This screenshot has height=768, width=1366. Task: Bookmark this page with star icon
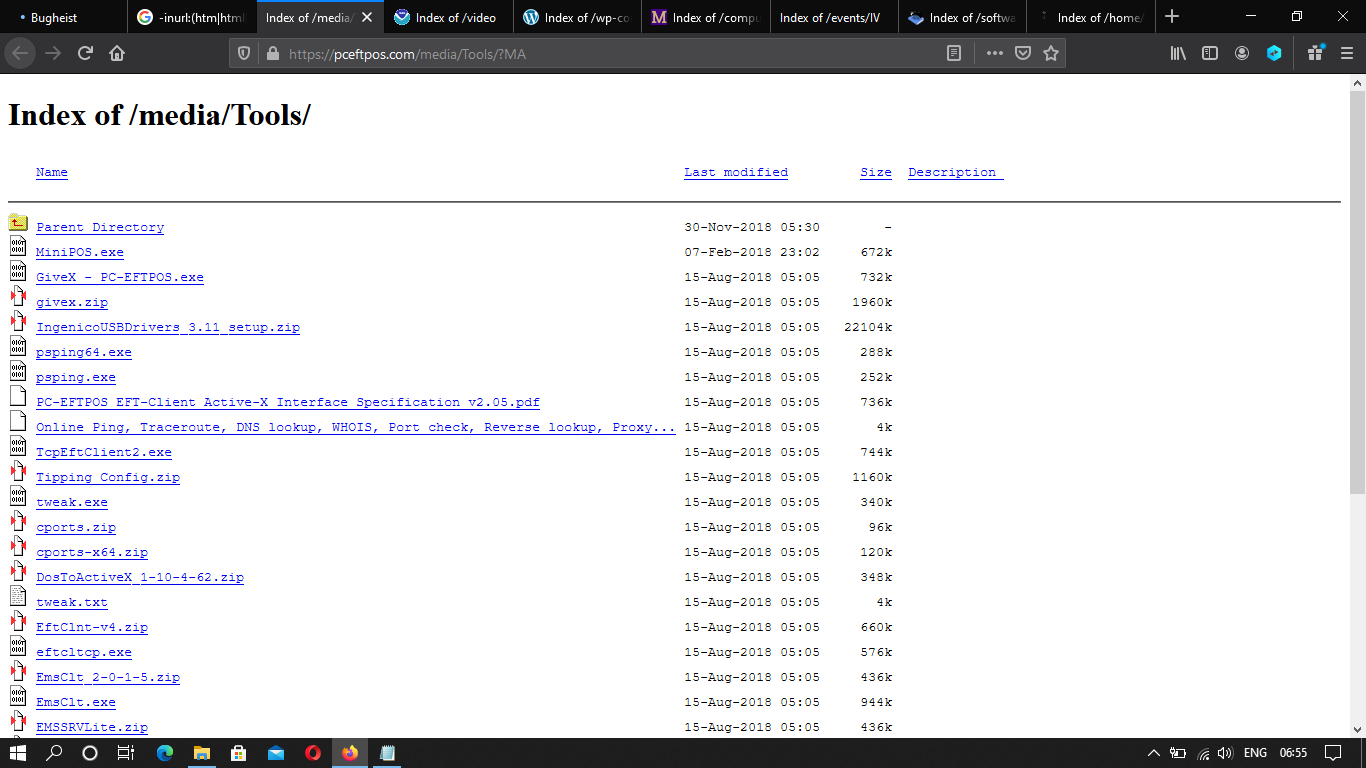[1051, 54]
